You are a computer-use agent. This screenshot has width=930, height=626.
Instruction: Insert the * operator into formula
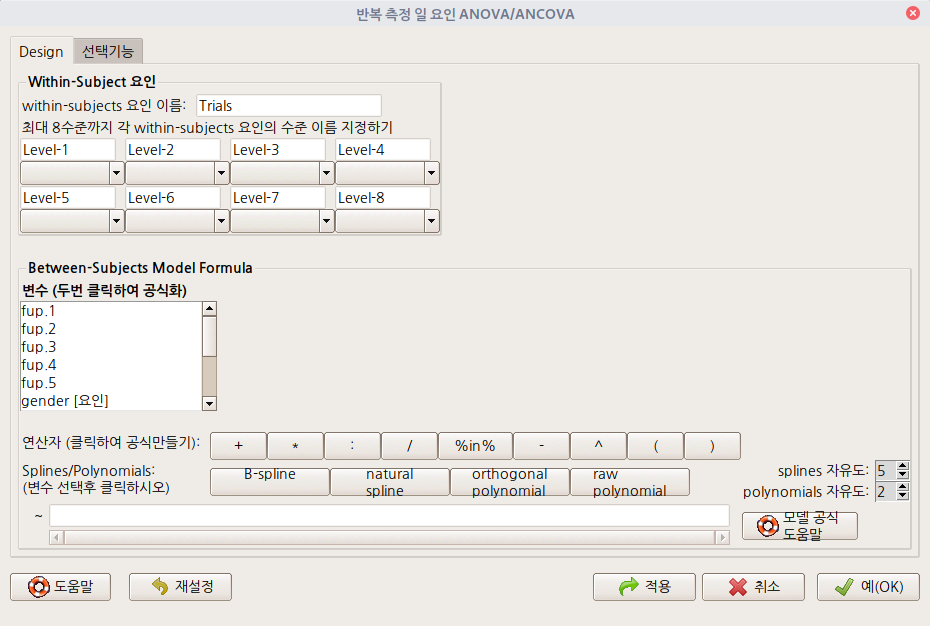click(295, 446)
